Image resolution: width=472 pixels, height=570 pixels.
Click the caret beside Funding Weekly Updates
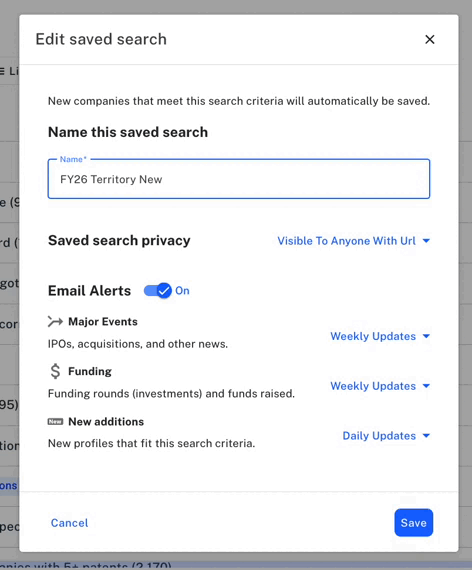[x=426, y=386]
